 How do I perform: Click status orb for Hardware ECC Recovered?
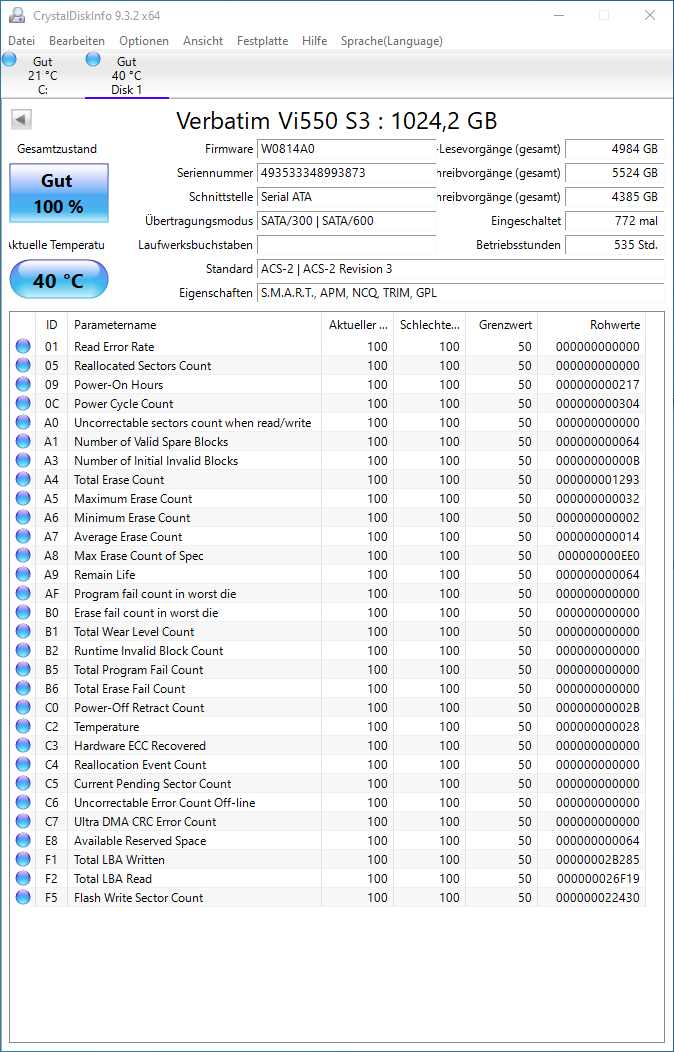[x=23, y=745]
